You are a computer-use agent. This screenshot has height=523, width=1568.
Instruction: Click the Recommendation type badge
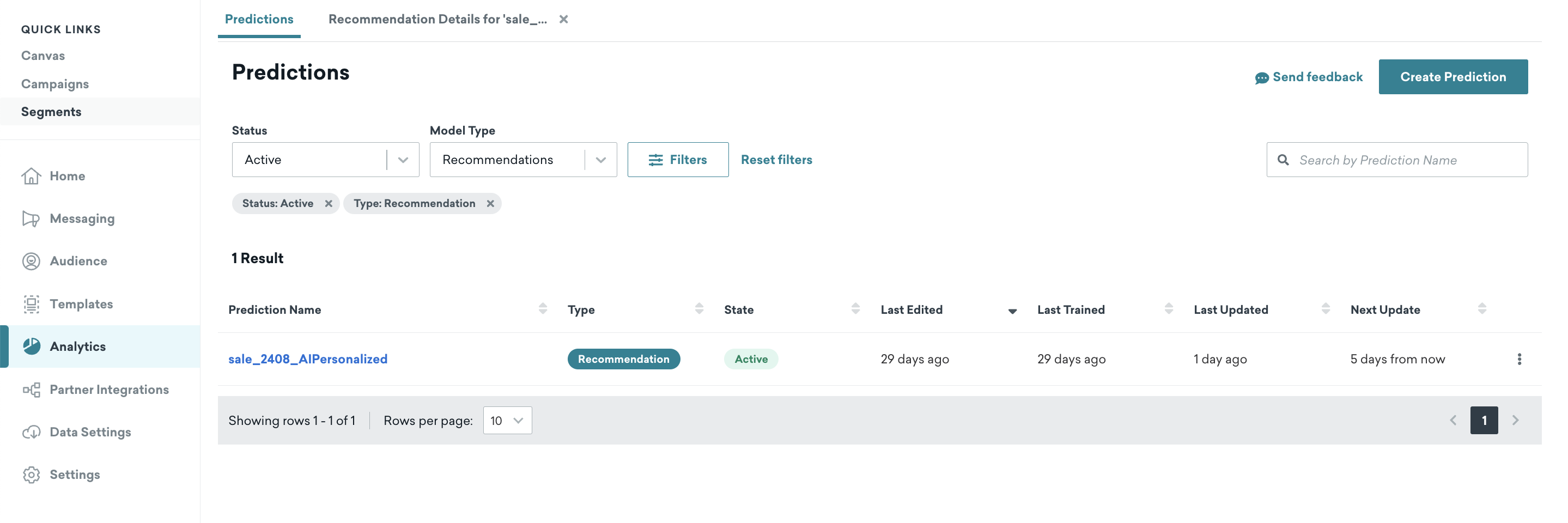coord(624,359)
